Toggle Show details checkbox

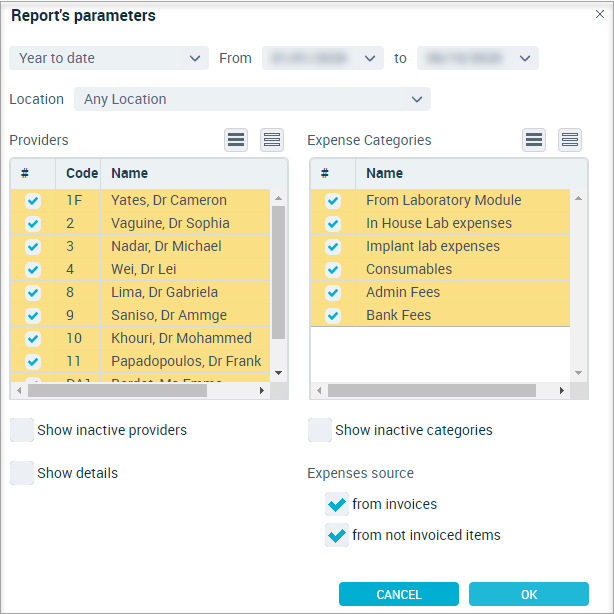[22, 473]
